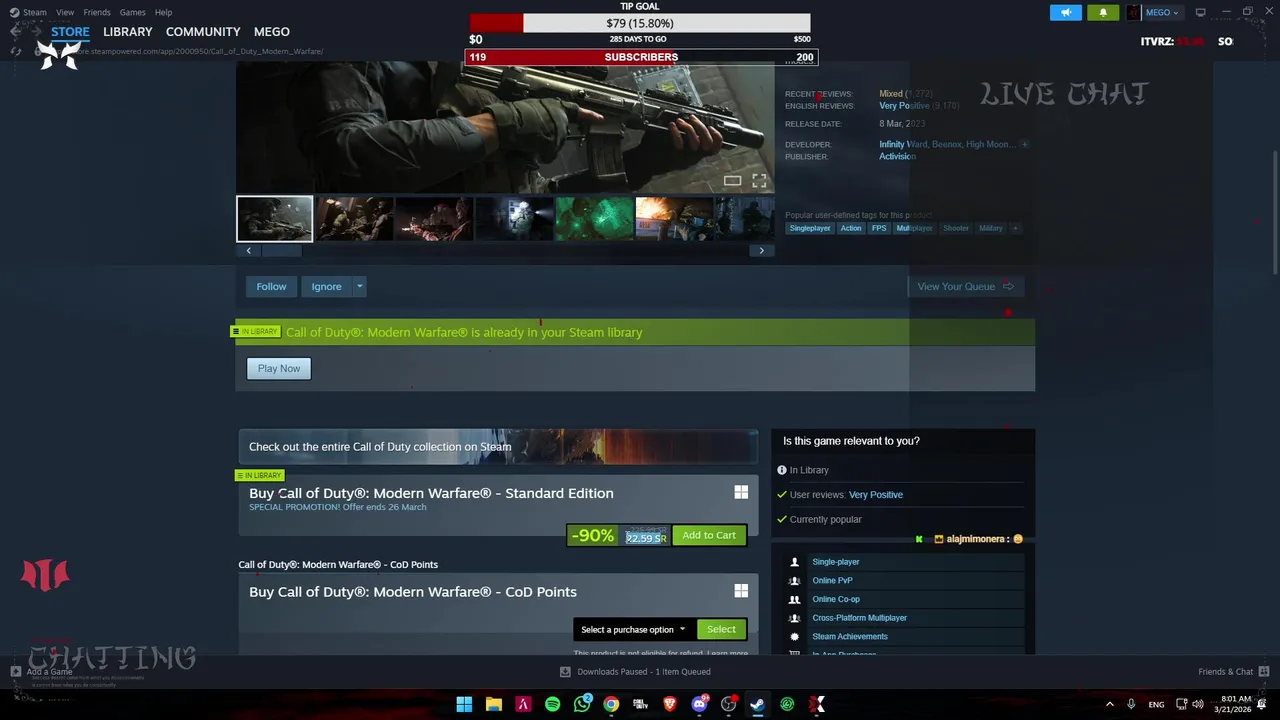Open the Friends menu
1280x720 pixels.
click(97, 12)
